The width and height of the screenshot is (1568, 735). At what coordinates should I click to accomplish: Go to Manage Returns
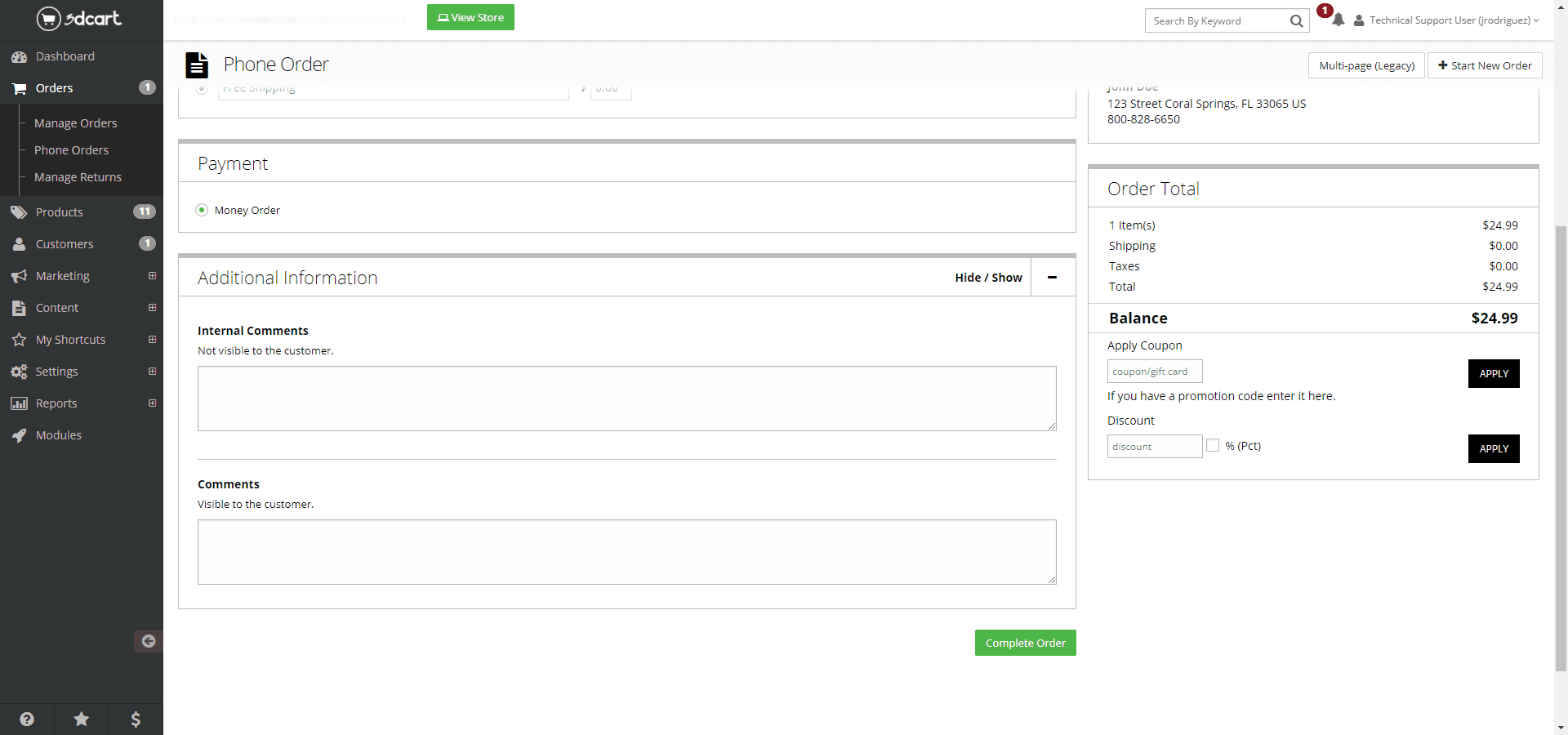point(78,177)
